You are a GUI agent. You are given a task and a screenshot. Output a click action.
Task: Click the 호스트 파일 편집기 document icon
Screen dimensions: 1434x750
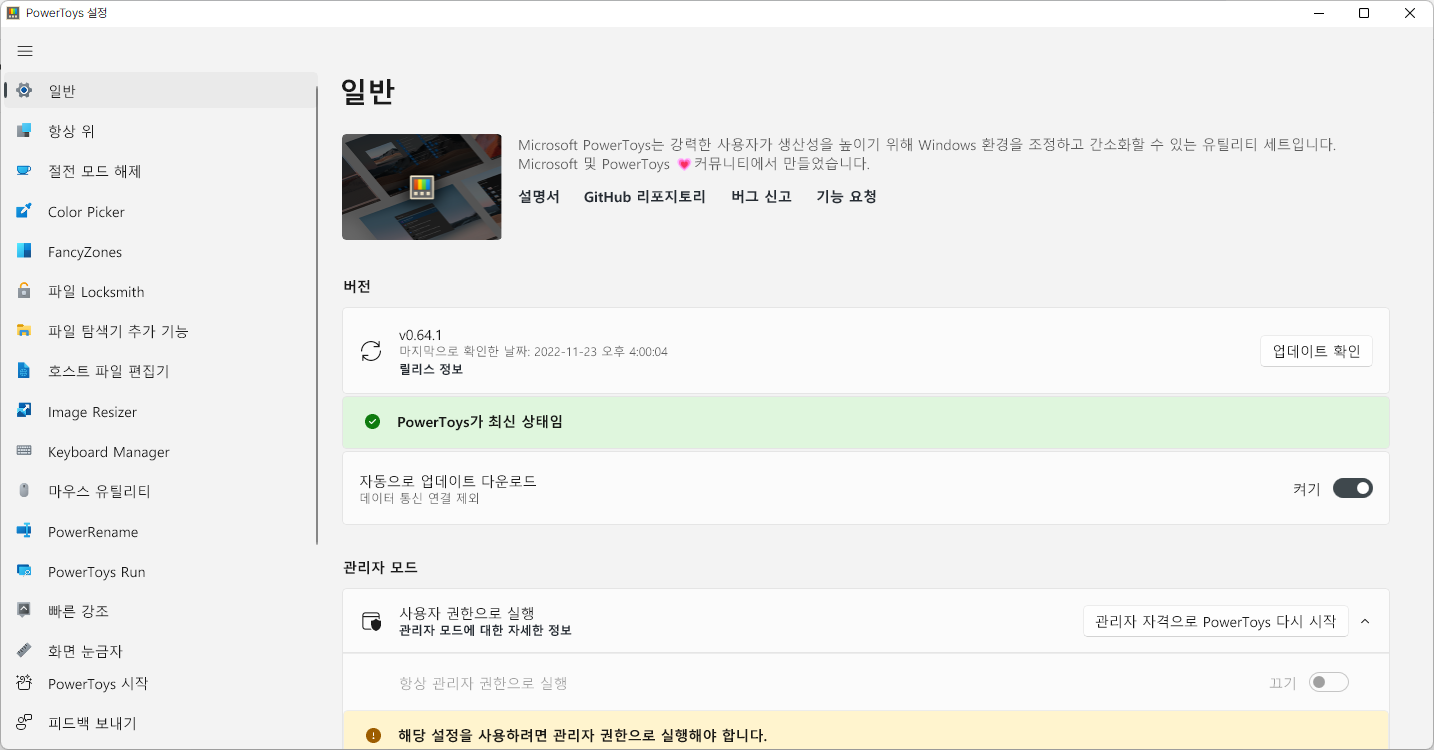click(x=24, y=371)
